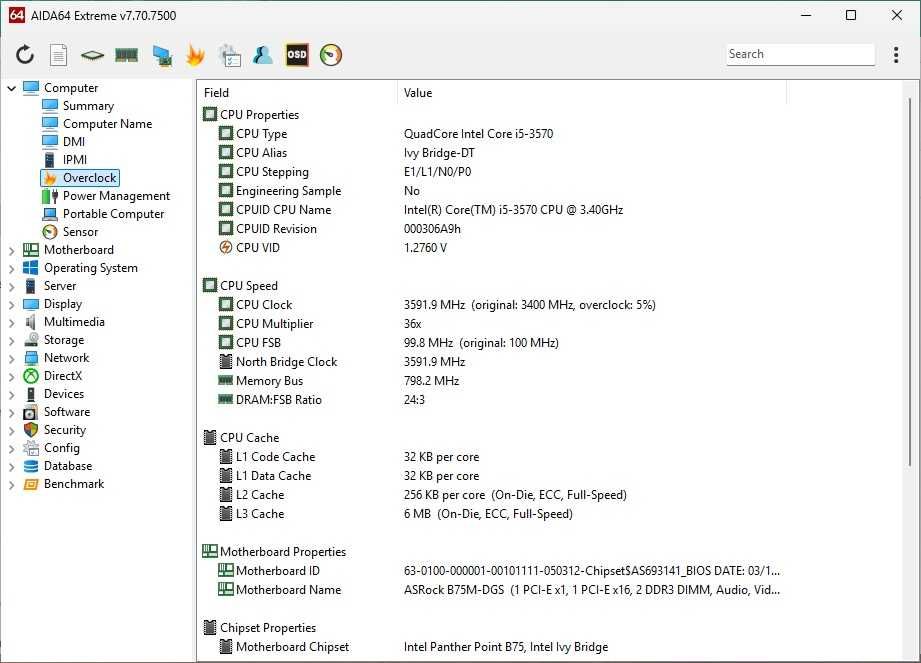Click the vertical scrollbar of details pane
The height and width of the screenshot is (663, 921).
910,282
